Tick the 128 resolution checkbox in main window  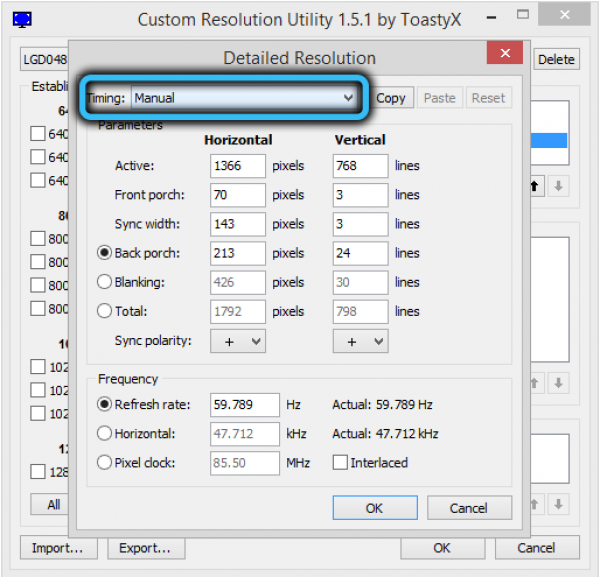pos(38,471)
